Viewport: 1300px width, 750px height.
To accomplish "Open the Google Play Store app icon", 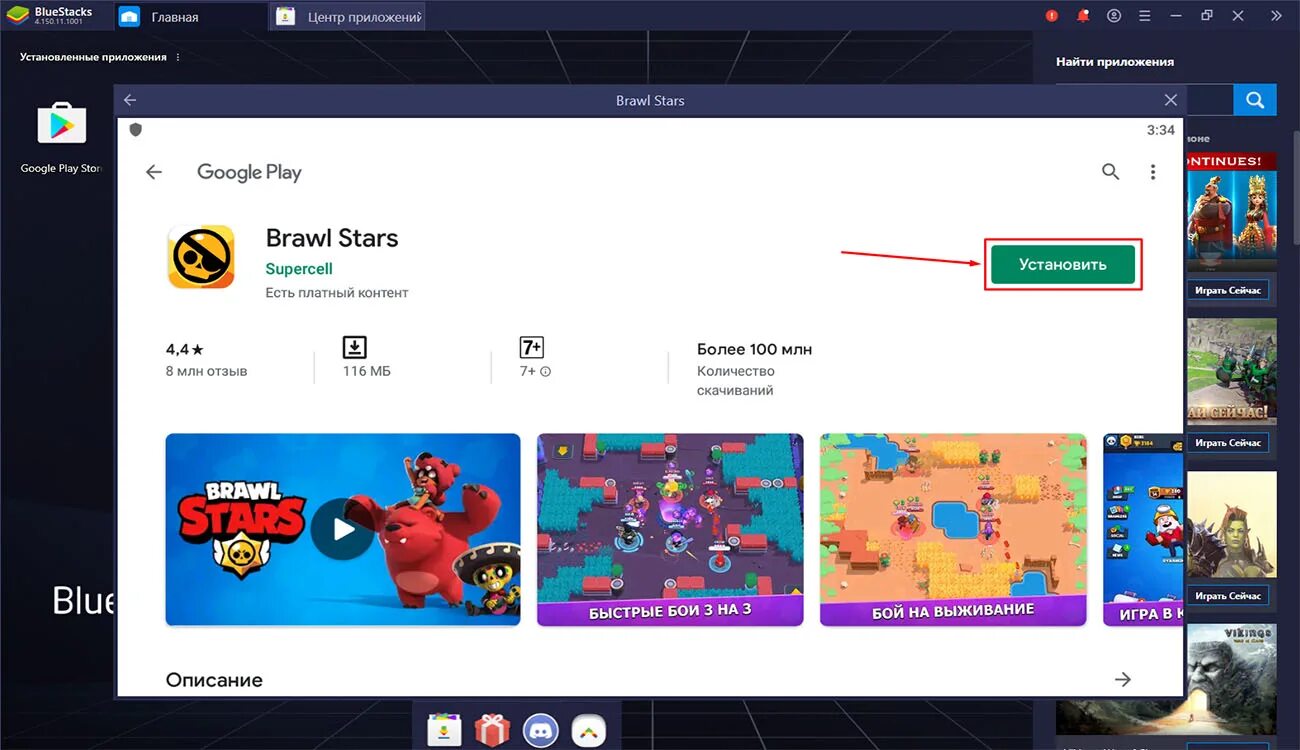I will click(x=62, y=124).
